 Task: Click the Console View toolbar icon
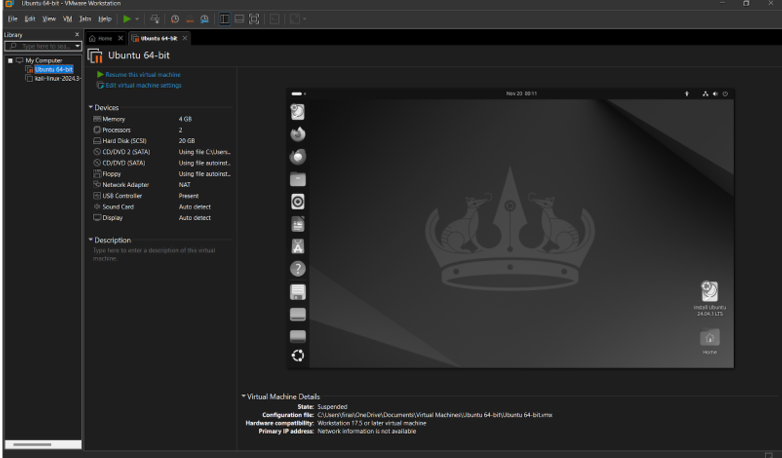tap(274, 19)
